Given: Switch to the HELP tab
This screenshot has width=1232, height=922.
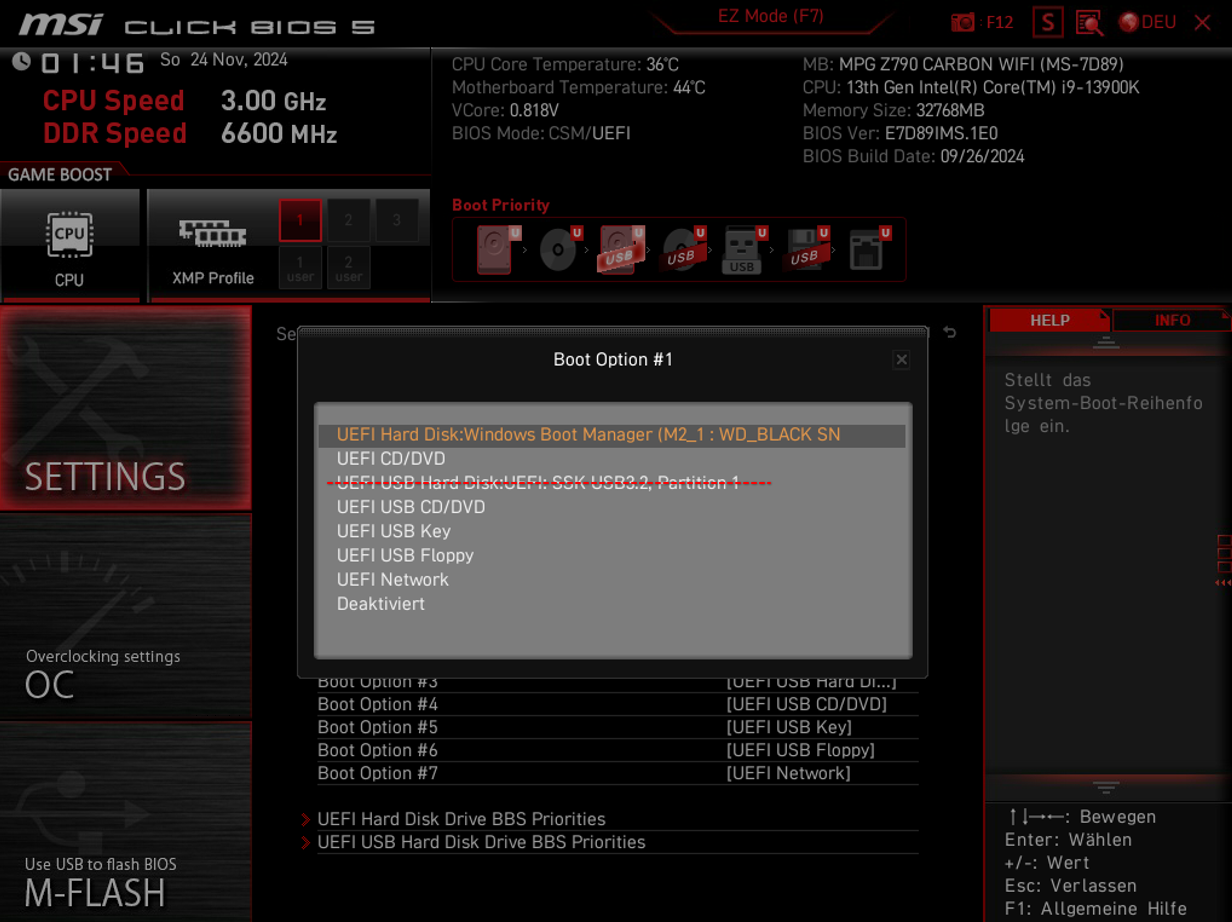Looking at the screenshot, I should (1049, 320).
